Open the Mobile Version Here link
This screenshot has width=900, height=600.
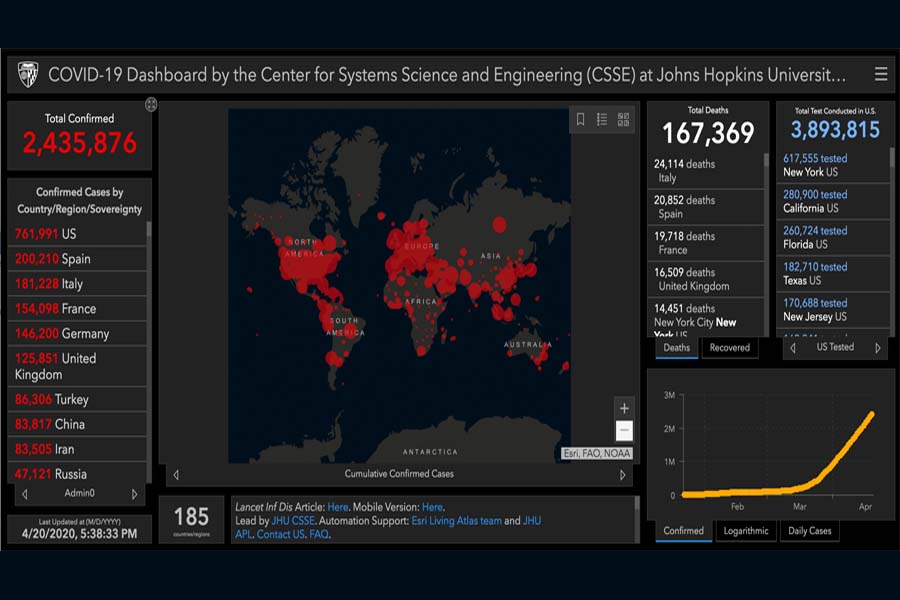(432, 507)
